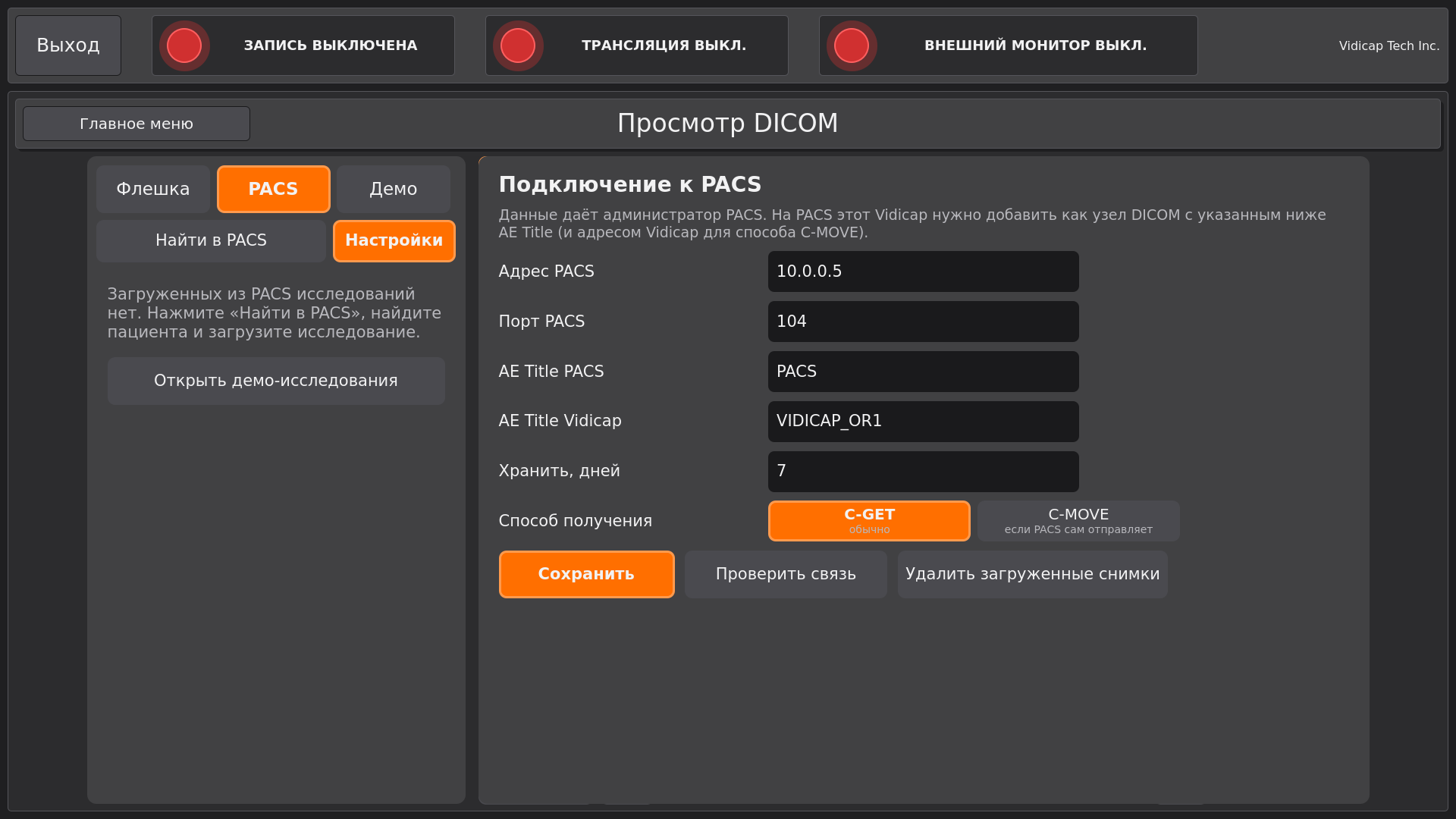The image size is (1456, 819).
Task: Open the Настройки tab
Action: (394, 240)
